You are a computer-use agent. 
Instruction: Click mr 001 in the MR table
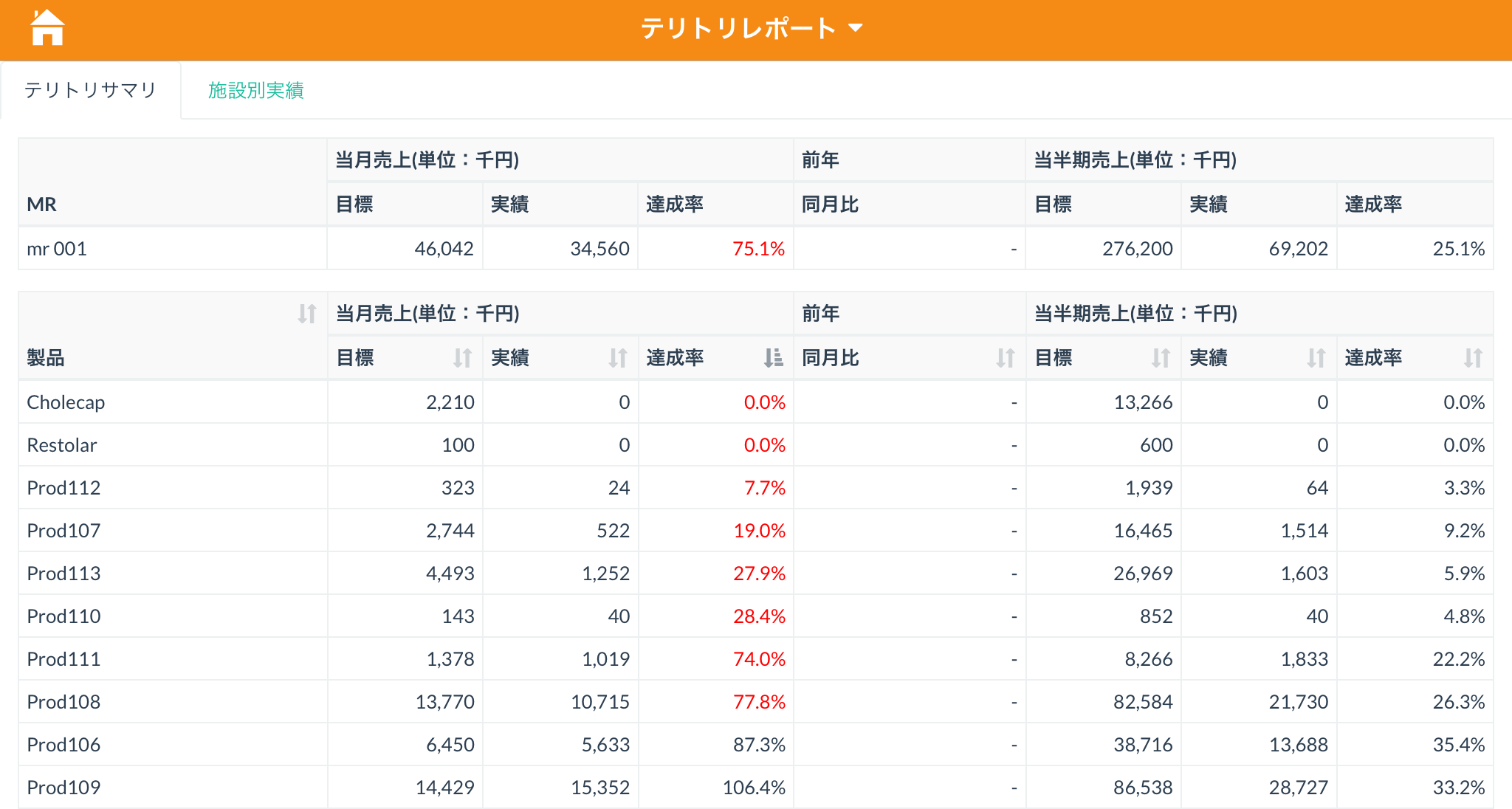[x=57, y=249]
